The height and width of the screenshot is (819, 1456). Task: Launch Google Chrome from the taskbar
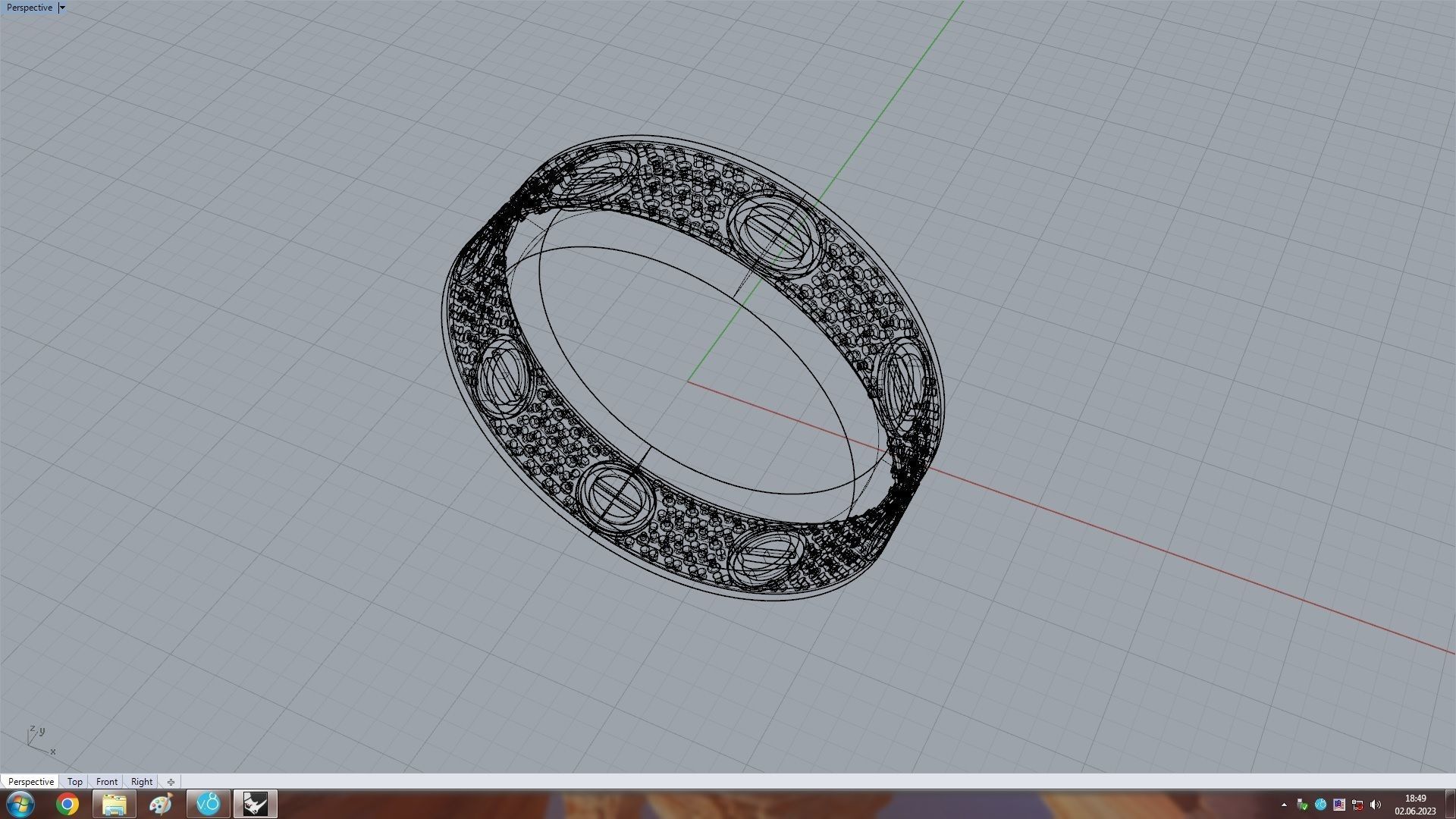coord(67,804)
